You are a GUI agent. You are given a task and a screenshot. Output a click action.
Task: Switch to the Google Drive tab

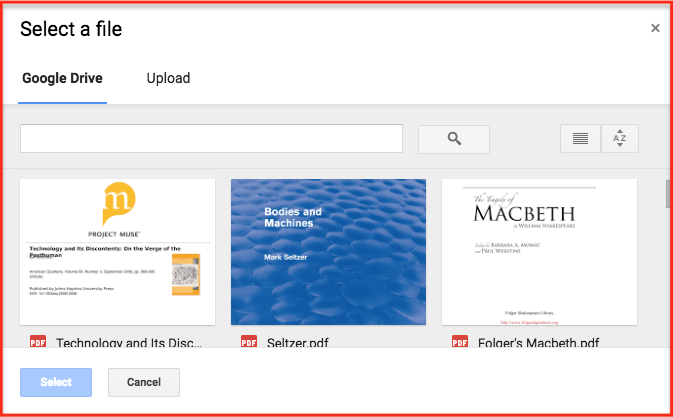[62, 79]
